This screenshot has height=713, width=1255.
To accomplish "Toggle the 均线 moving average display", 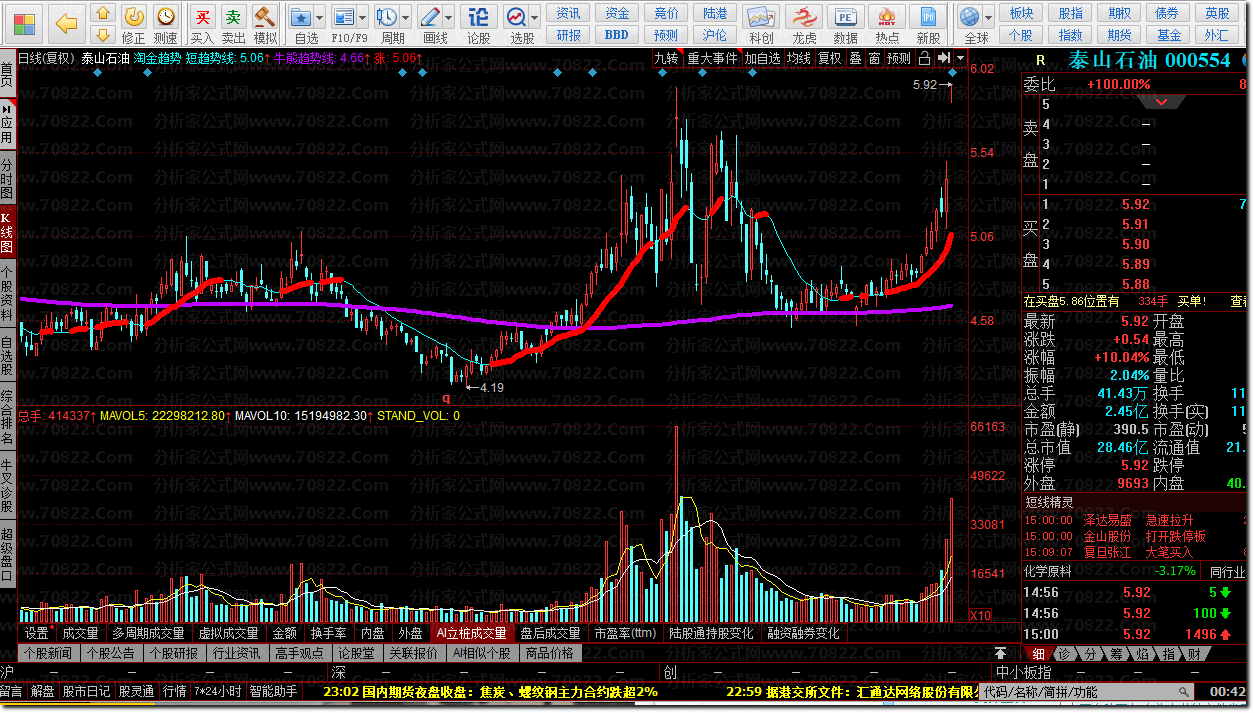I will click(x=798, y=58).
